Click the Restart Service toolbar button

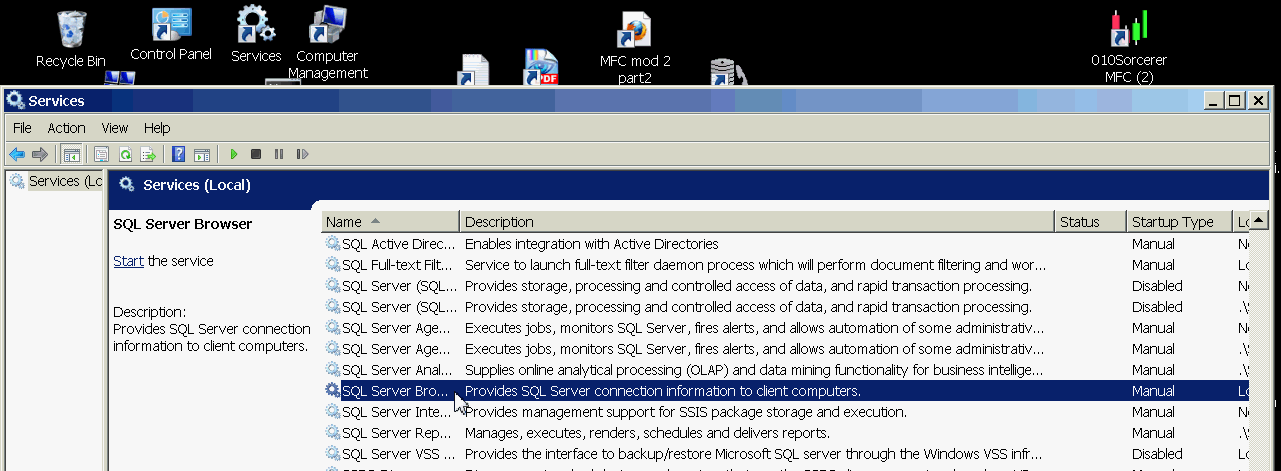302,154
